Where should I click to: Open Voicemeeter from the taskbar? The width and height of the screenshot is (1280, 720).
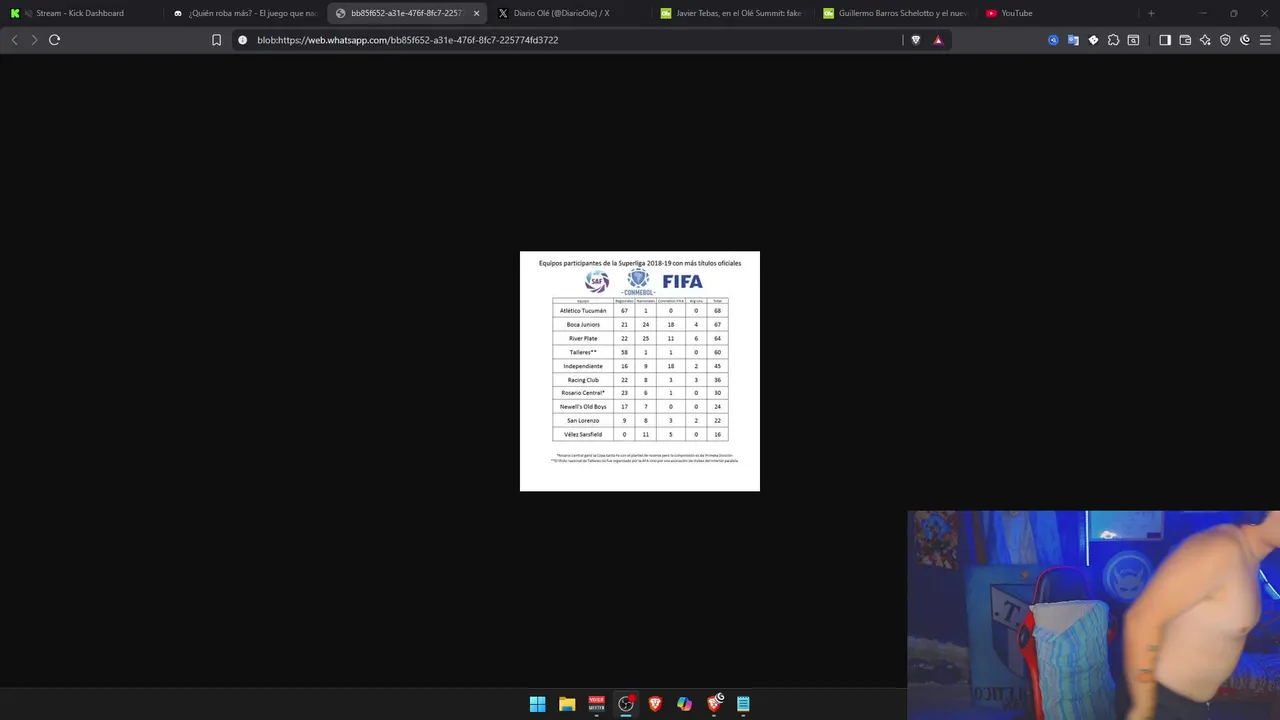pyautogui.click(x=596, y=704)
